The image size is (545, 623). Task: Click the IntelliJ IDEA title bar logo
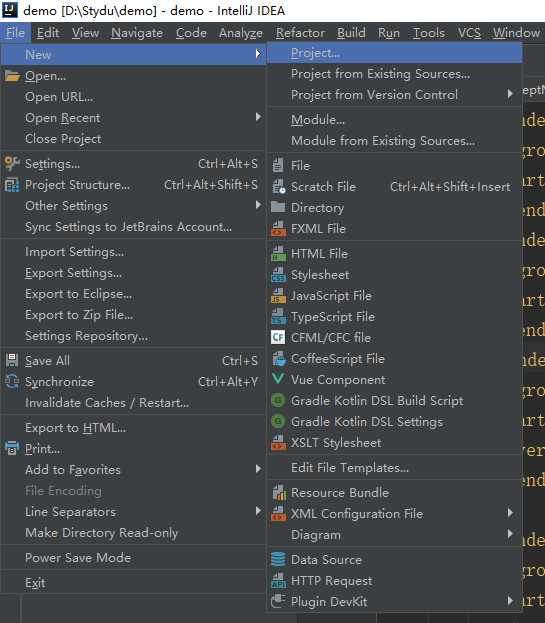point(10,10)
